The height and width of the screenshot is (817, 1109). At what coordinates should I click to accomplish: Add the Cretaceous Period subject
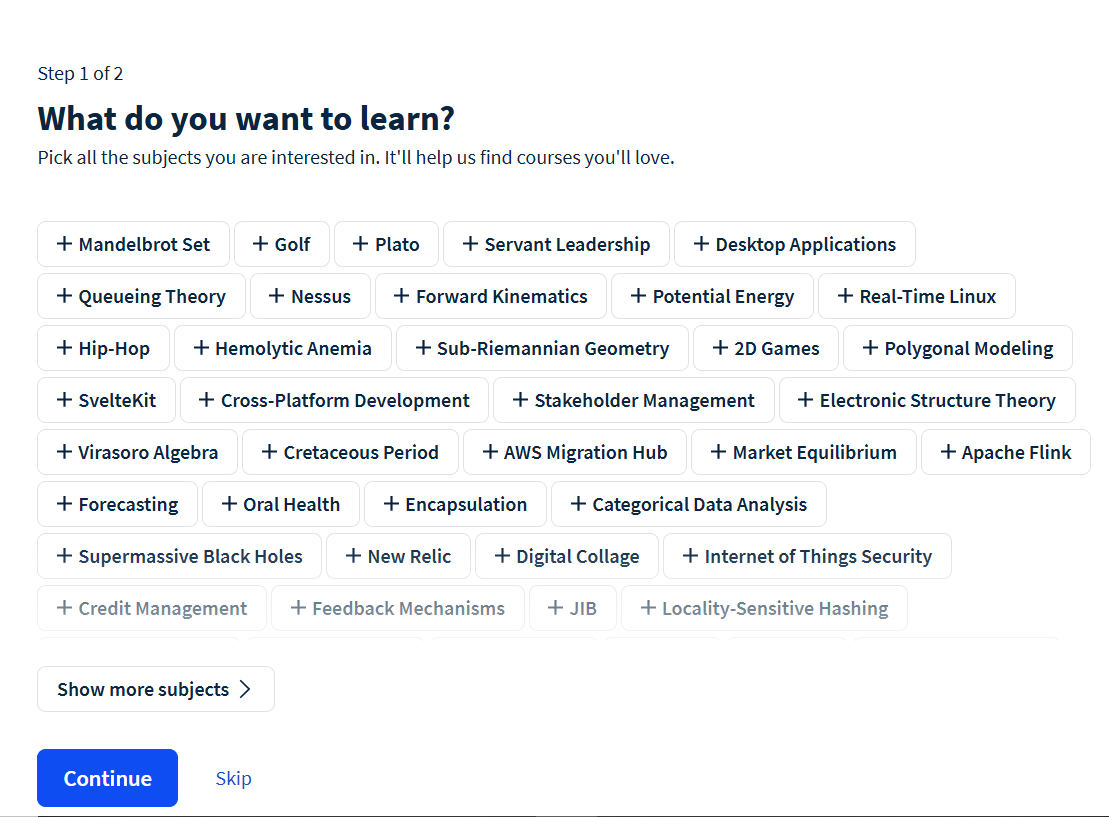click(350, 452)
